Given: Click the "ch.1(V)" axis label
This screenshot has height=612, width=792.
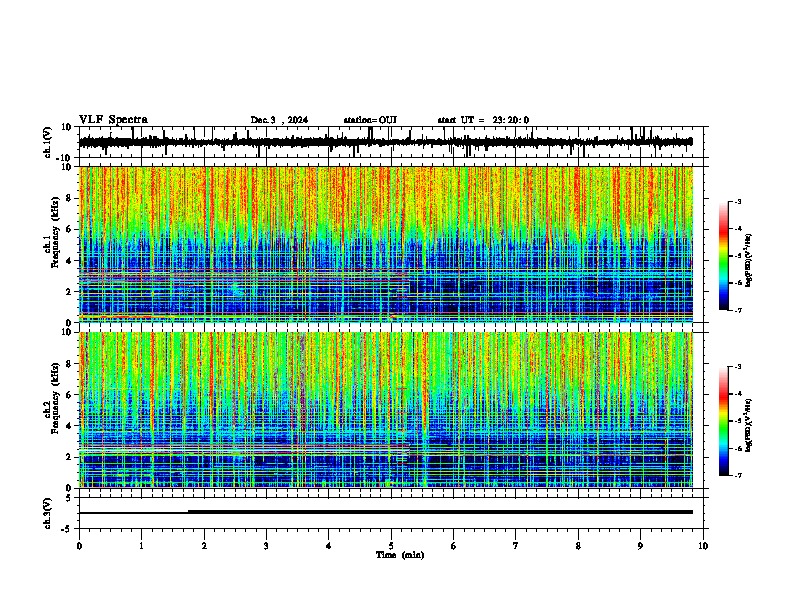Looking at the screenshot, I should coord(48,142).
